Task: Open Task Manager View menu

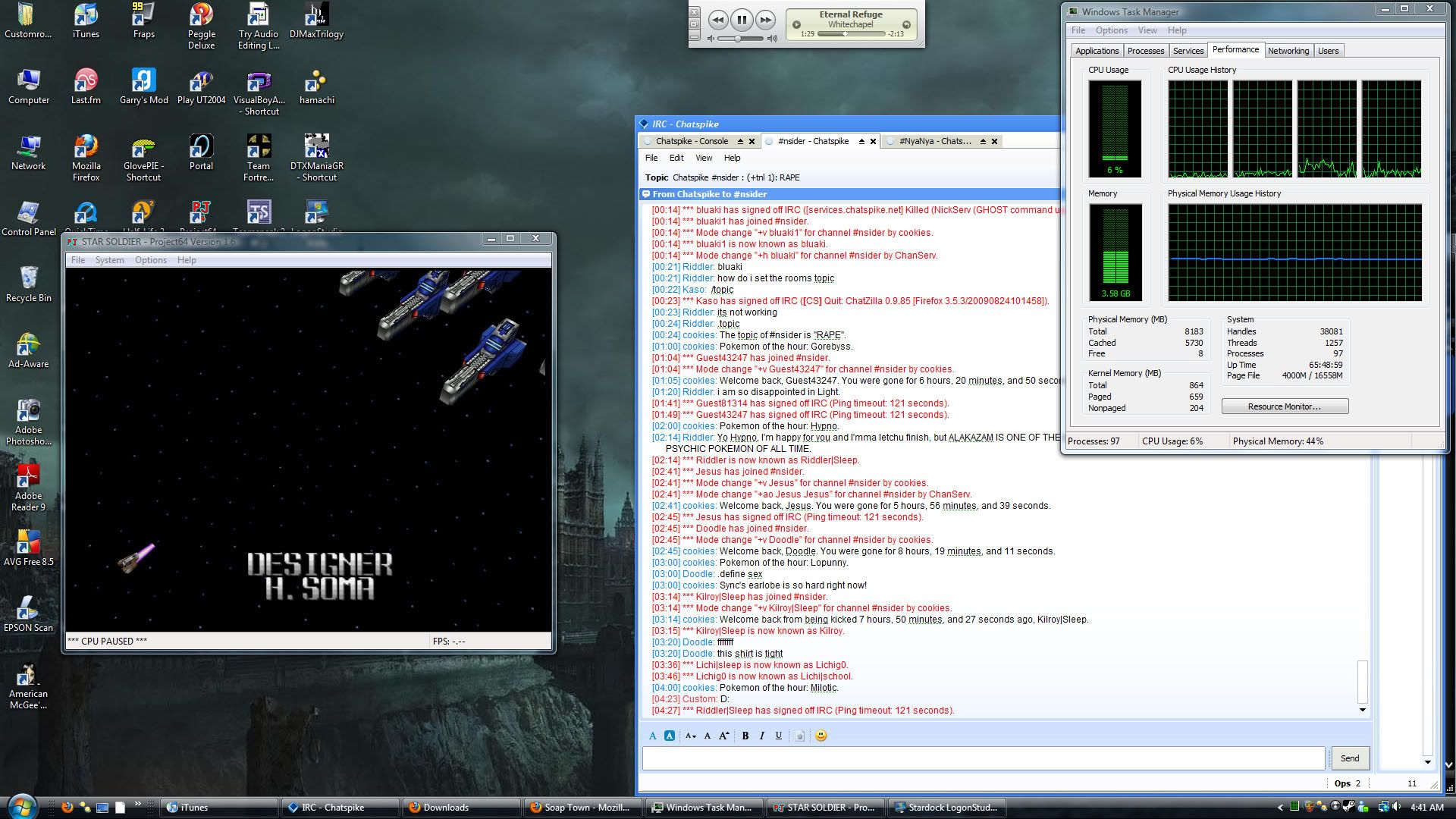Action: (1147, 30)
